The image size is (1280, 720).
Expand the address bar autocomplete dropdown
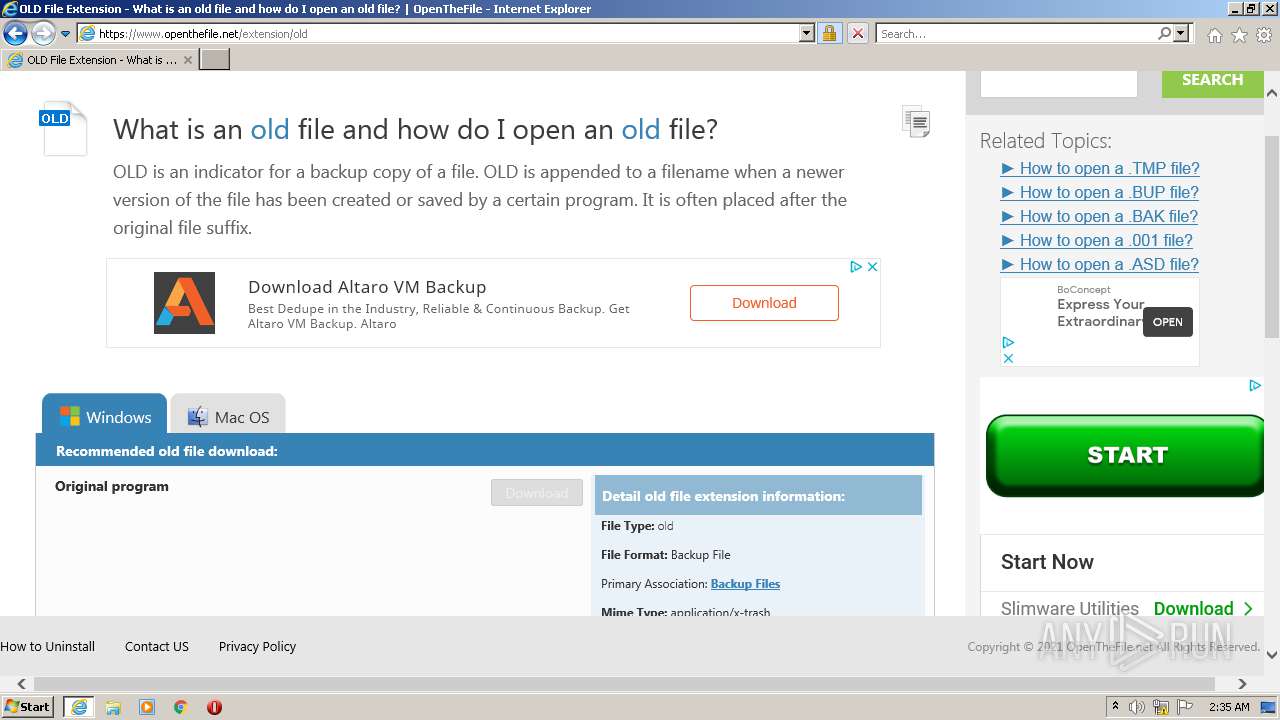click(807, 34)
